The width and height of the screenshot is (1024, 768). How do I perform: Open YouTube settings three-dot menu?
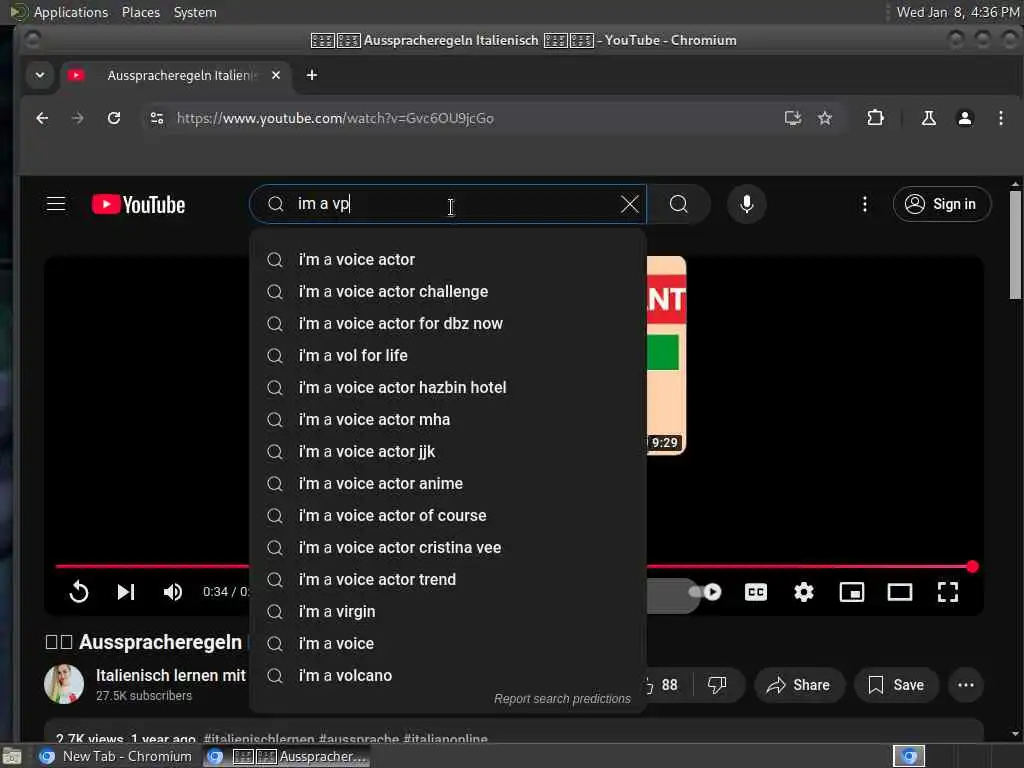[865, 204]
